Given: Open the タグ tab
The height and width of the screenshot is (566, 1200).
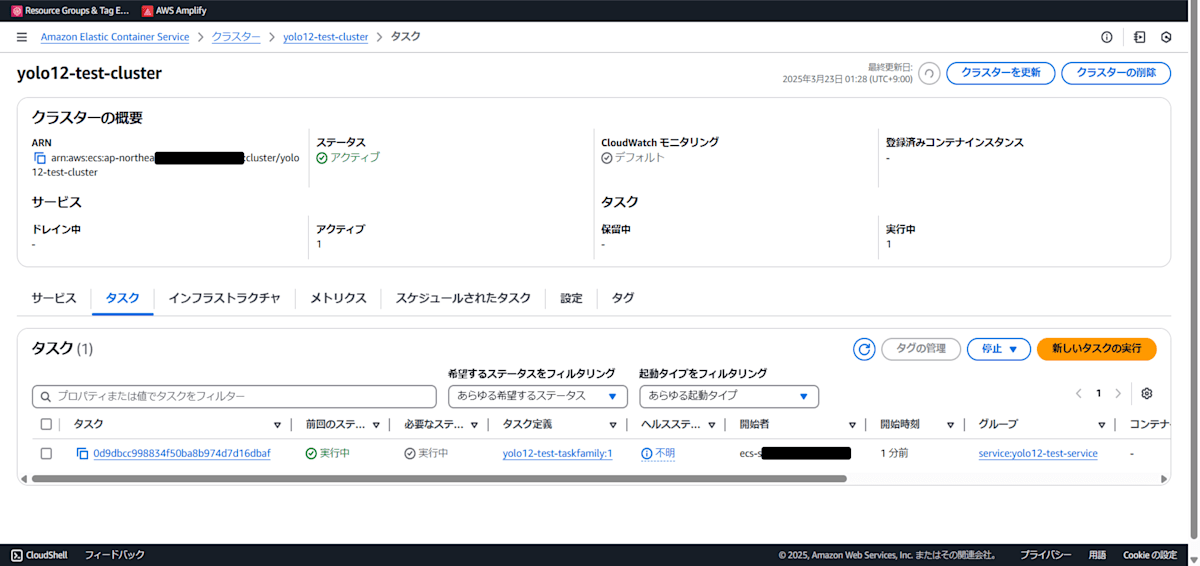Looking at the screenshot, I should (x=622, y=298).
